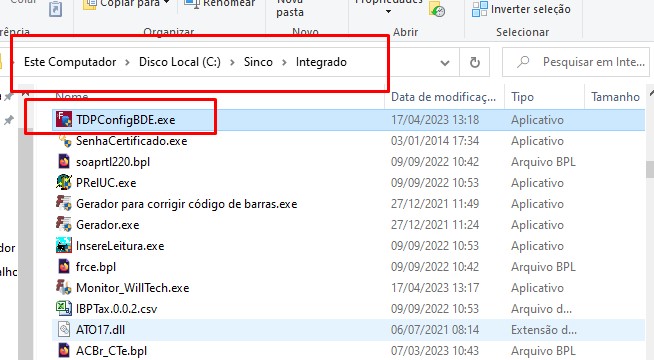Click the Gerador.exe file icon
654x360 pixels.
tap(64, 224)
